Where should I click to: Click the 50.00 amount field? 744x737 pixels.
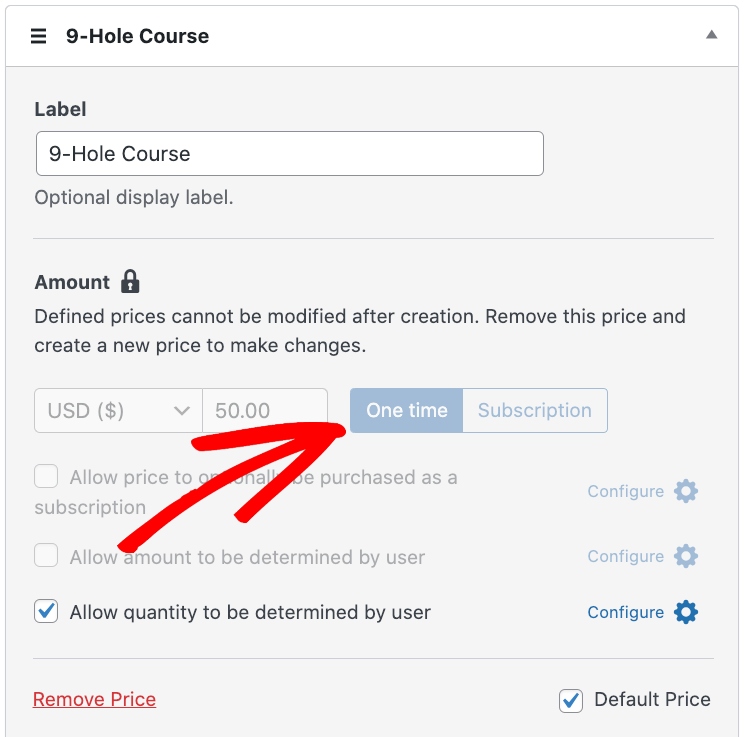tap(265, 411)
